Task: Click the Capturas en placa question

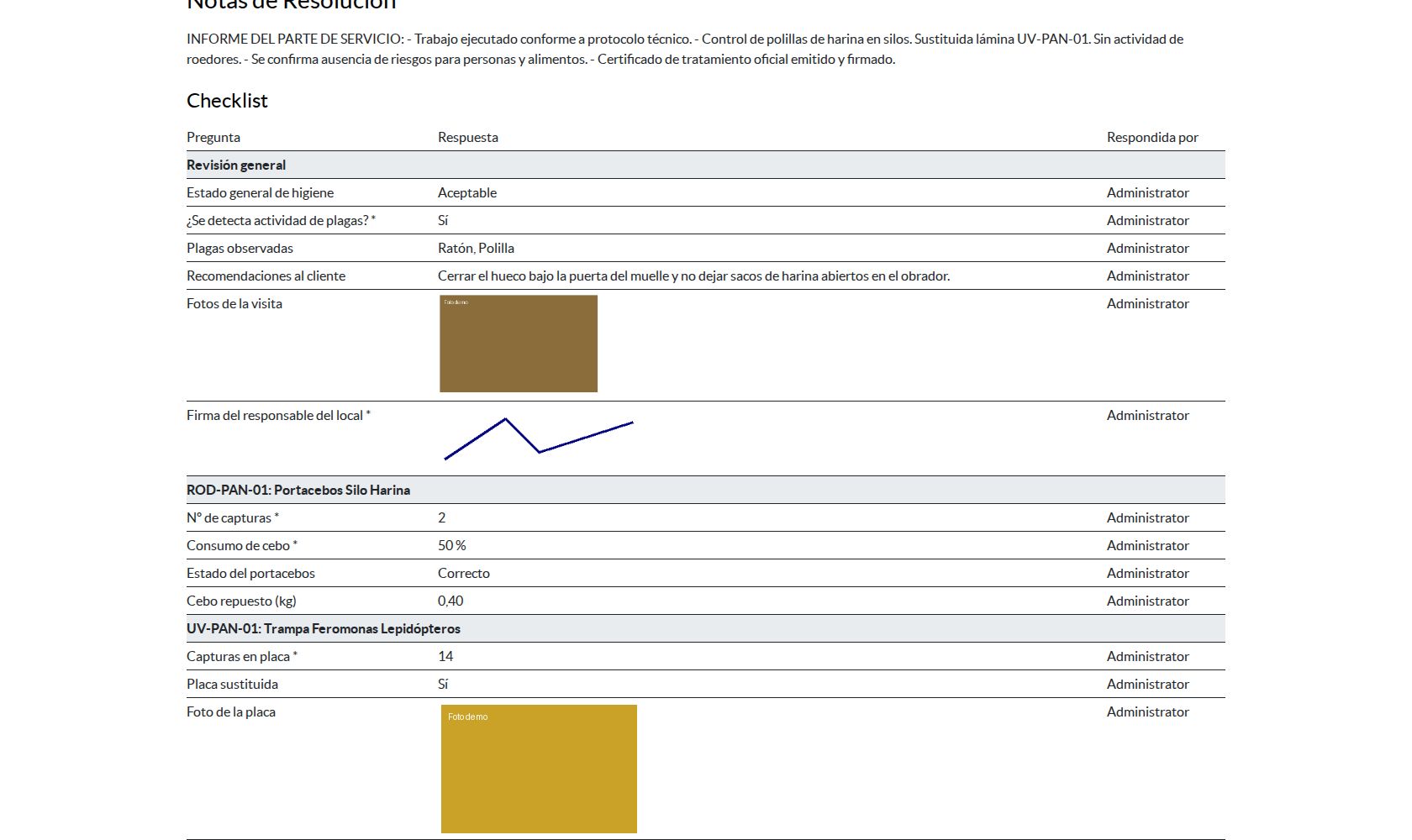Action: point(242,656)
